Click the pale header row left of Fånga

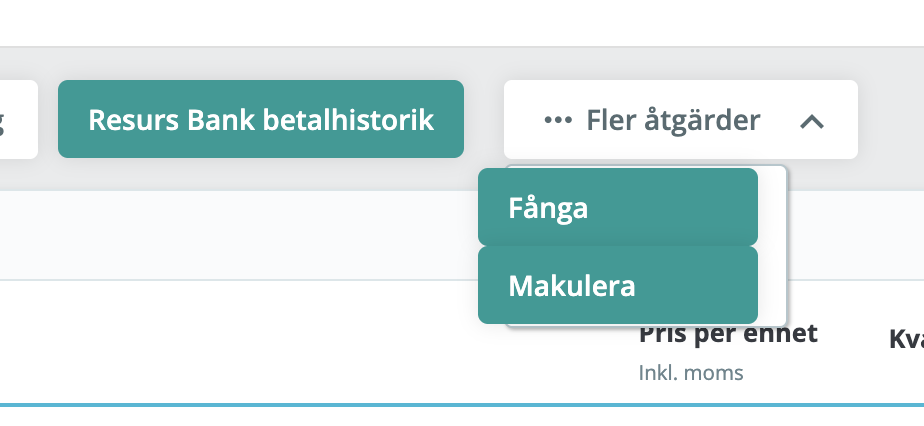(236, 235)
